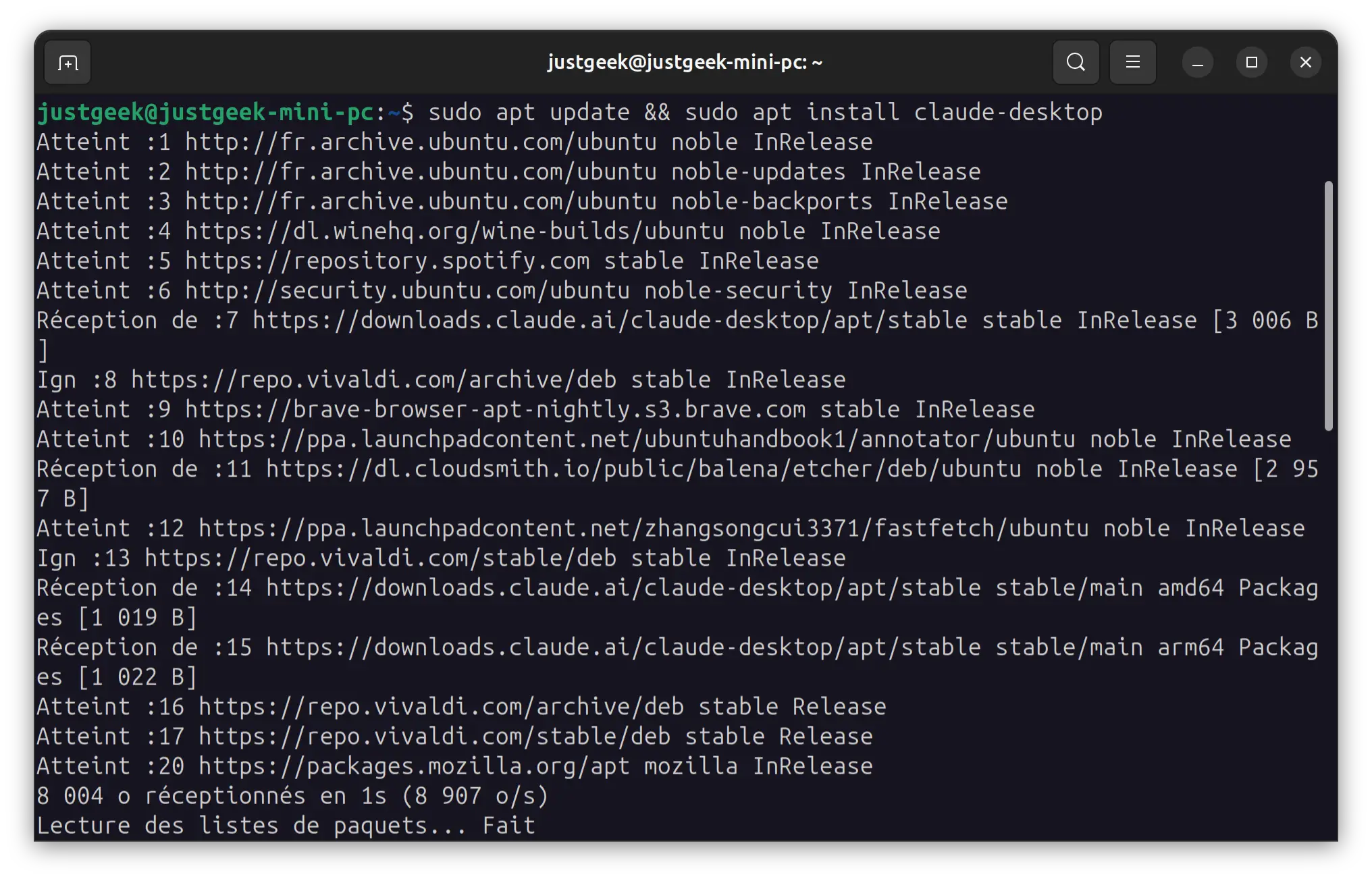This screenshot has width=1372, height=879.
Task: Click the window title justgeek@justgeek-mini-pc: ~
Action: point(685,63)
